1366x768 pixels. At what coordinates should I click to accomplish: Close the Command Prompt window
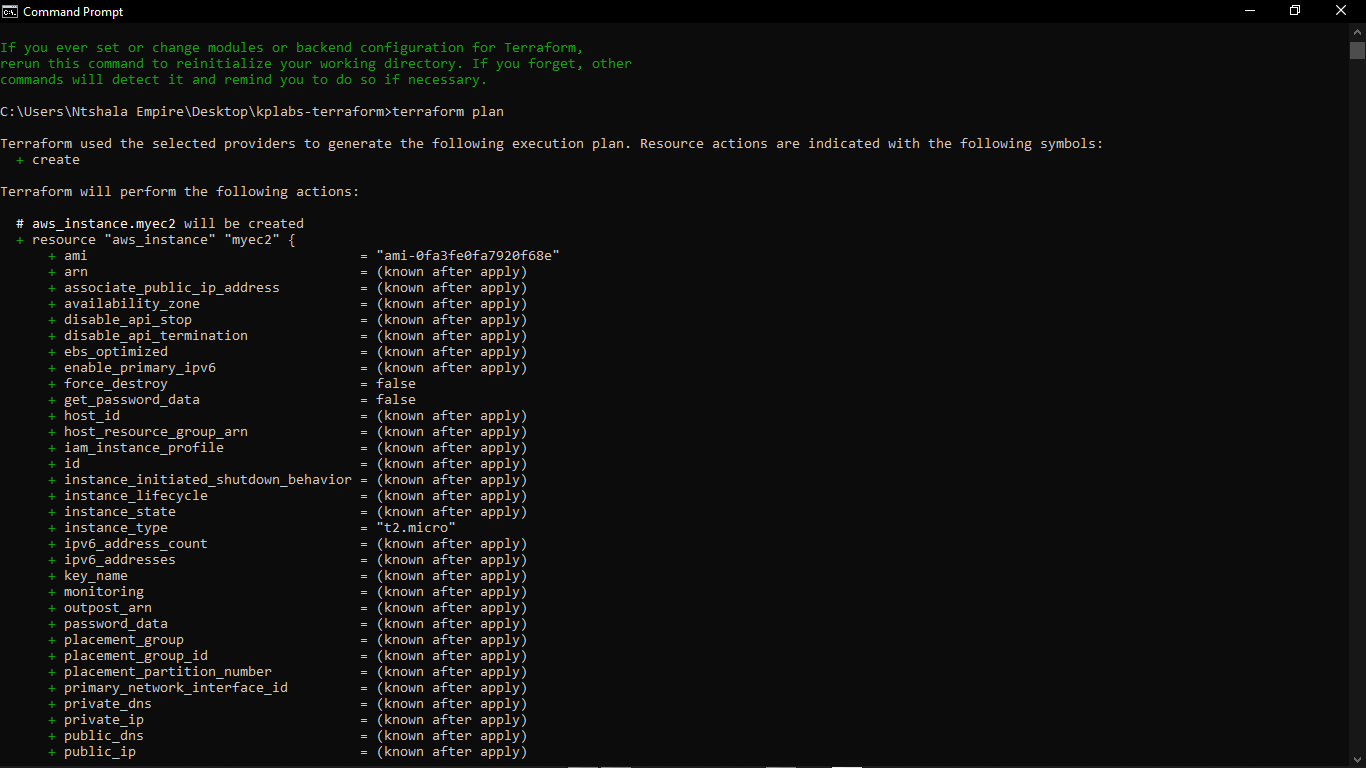click(1340, 10)
